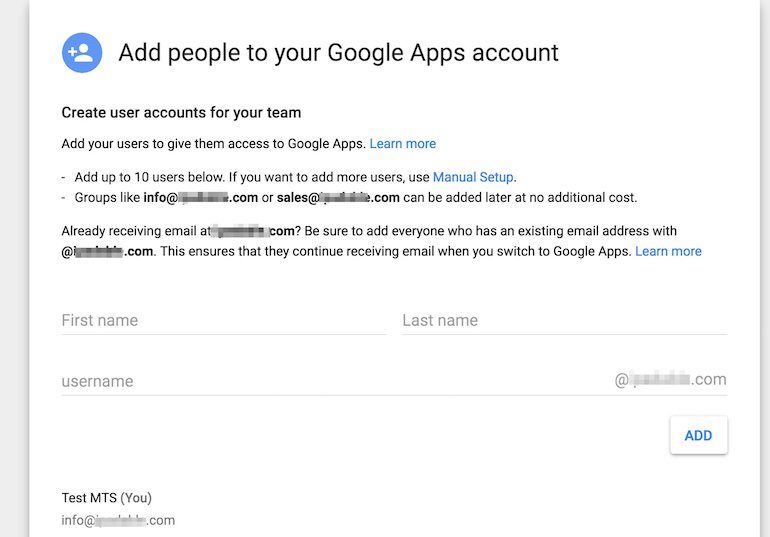This screenshot has width=770, height=537.
Task: Click the domain suffix beside the username field
Action: pos(670,379)
